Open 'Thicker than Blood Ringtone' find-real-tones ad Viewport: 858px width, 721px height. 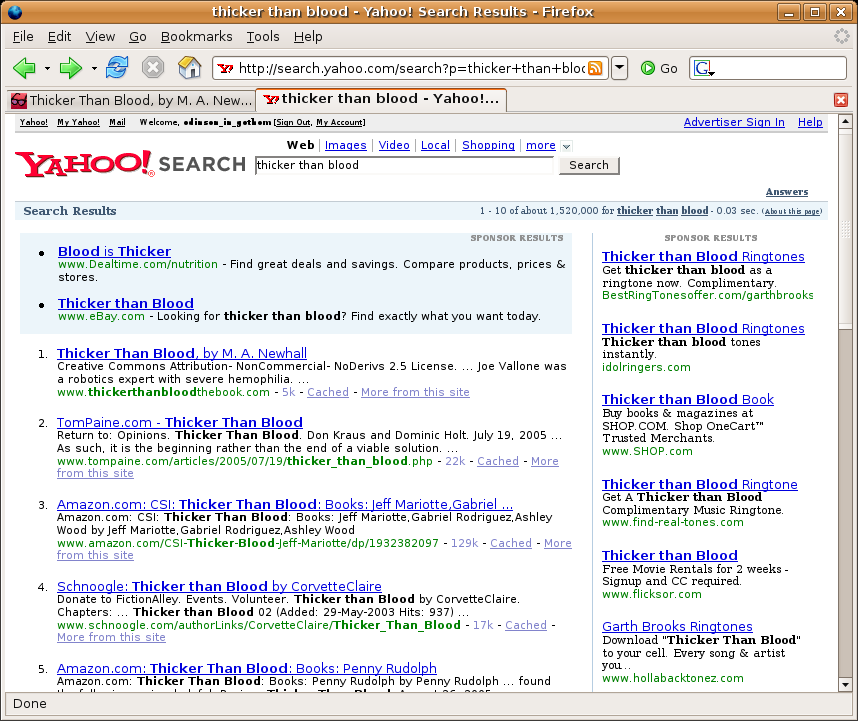pos(700,484)
